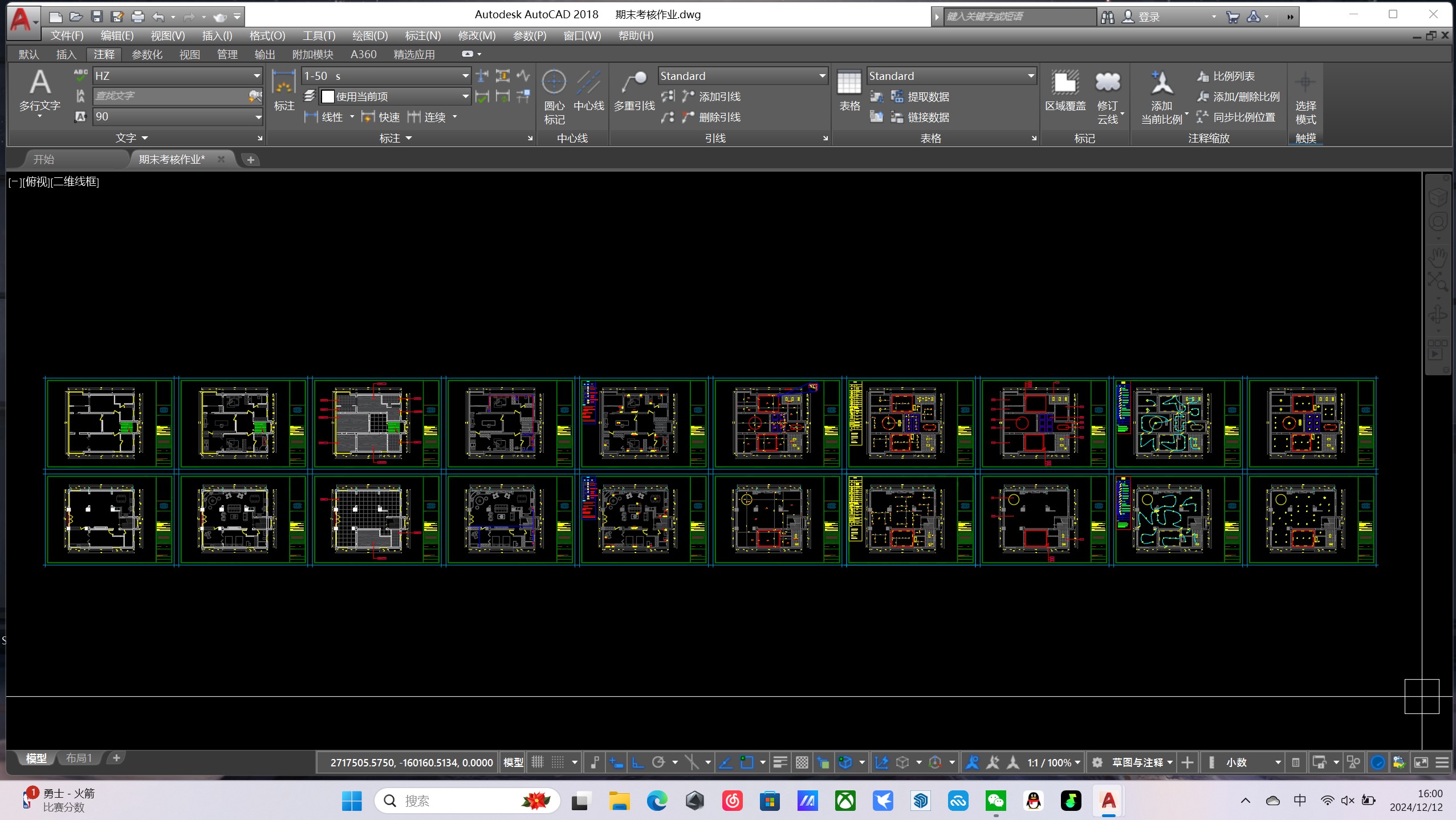The image size is (1456, 820).
Task: Toggle lineweight display in status bar
Action: pos(780,762)
